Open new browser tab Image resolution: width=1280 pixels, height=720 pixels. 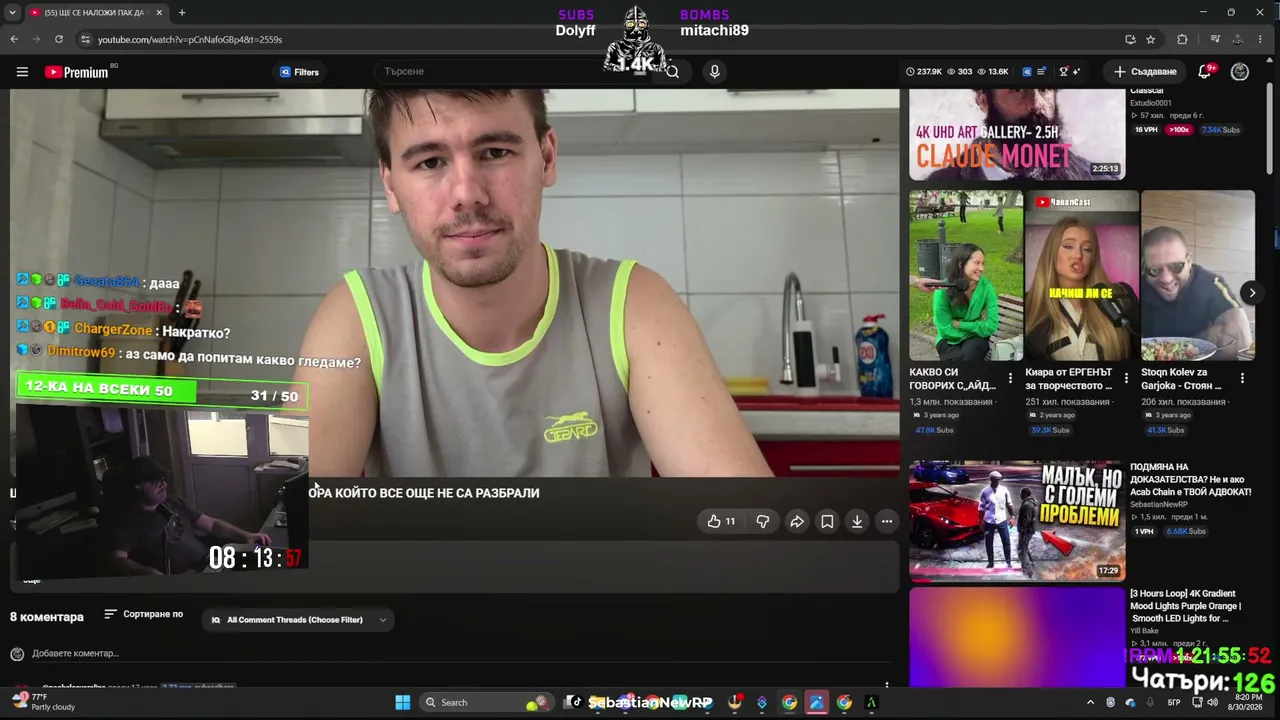coord(182,12)
